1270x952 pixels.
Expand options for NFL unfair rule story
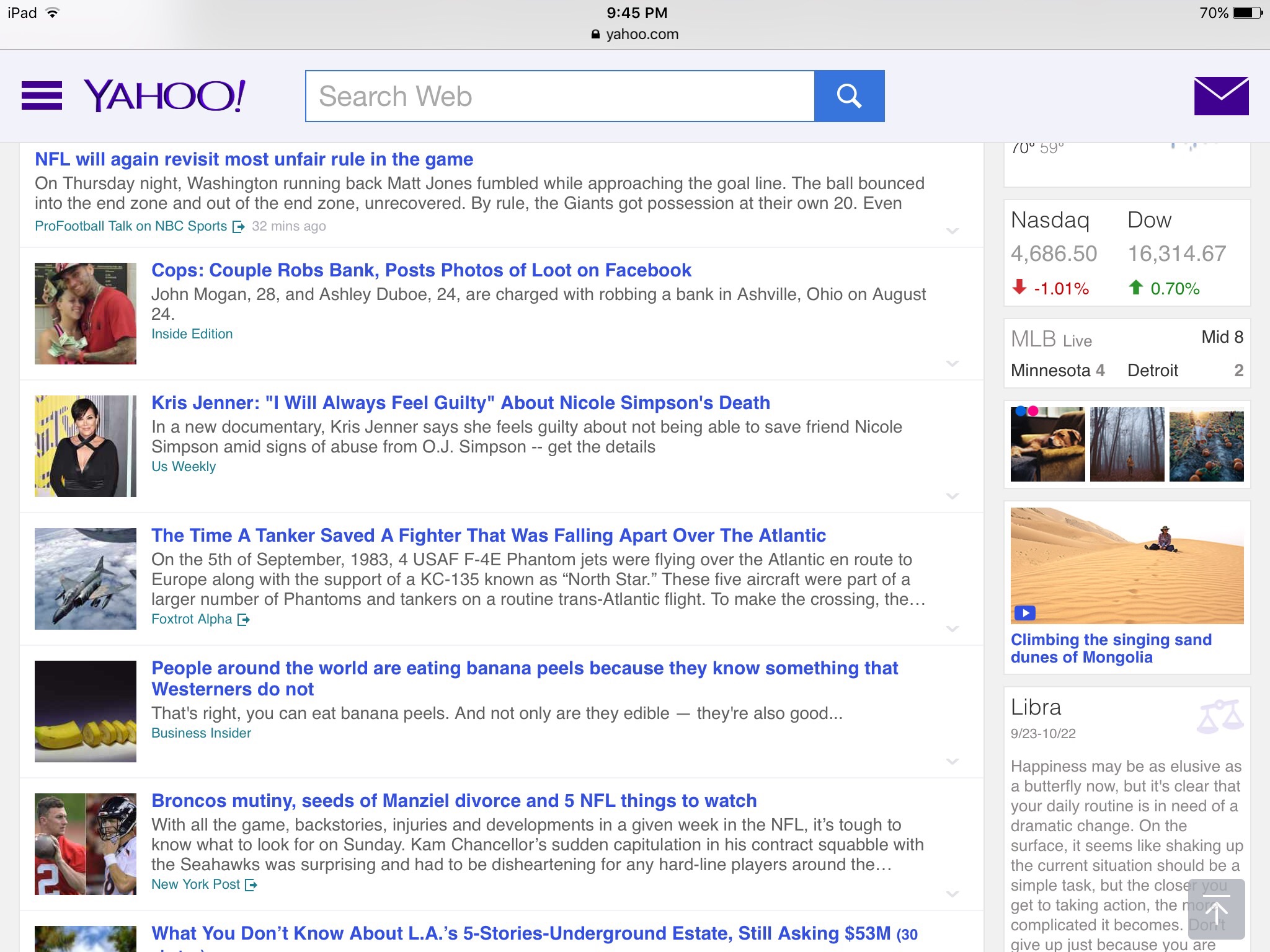tap(952, 231)
